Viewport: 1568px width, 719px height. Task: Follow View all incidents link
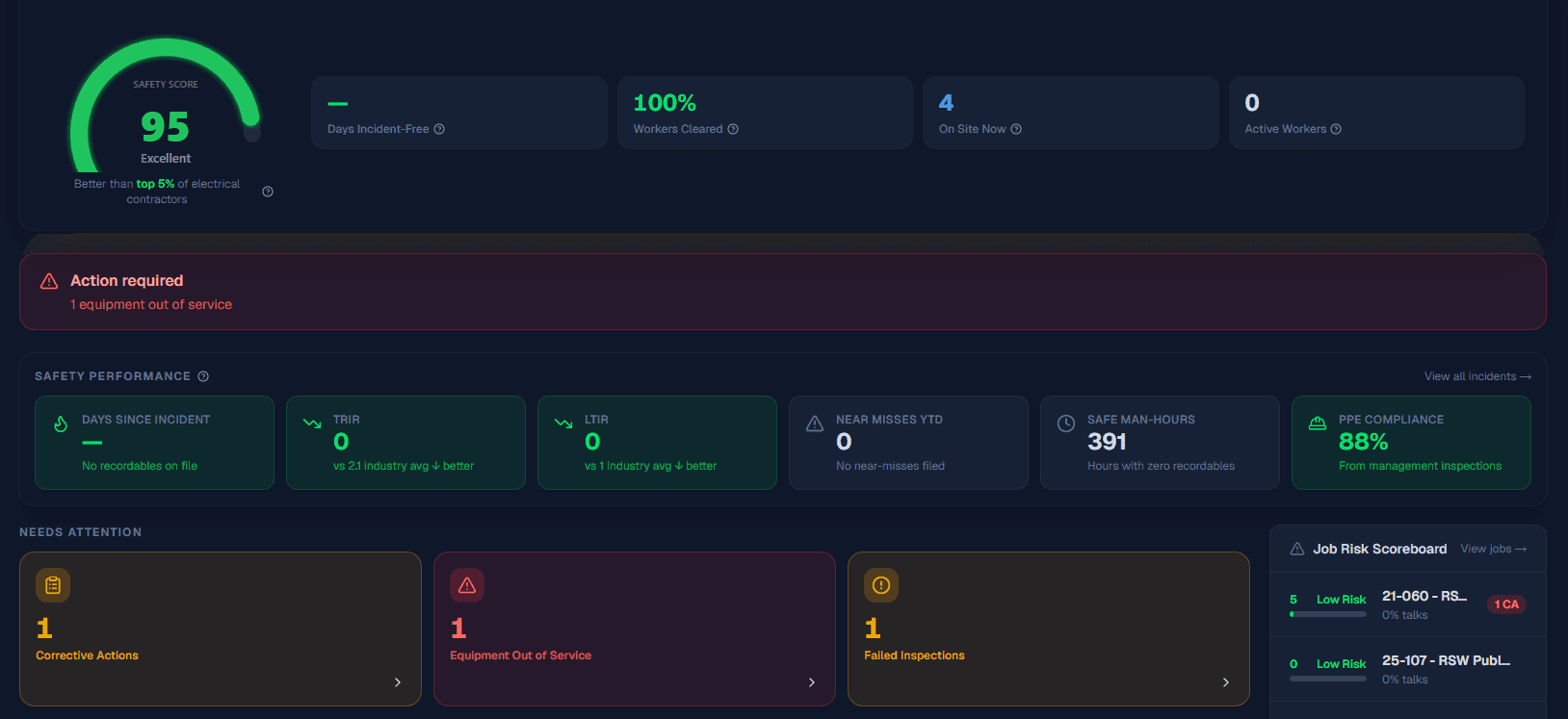click(x=1477, y=376)
